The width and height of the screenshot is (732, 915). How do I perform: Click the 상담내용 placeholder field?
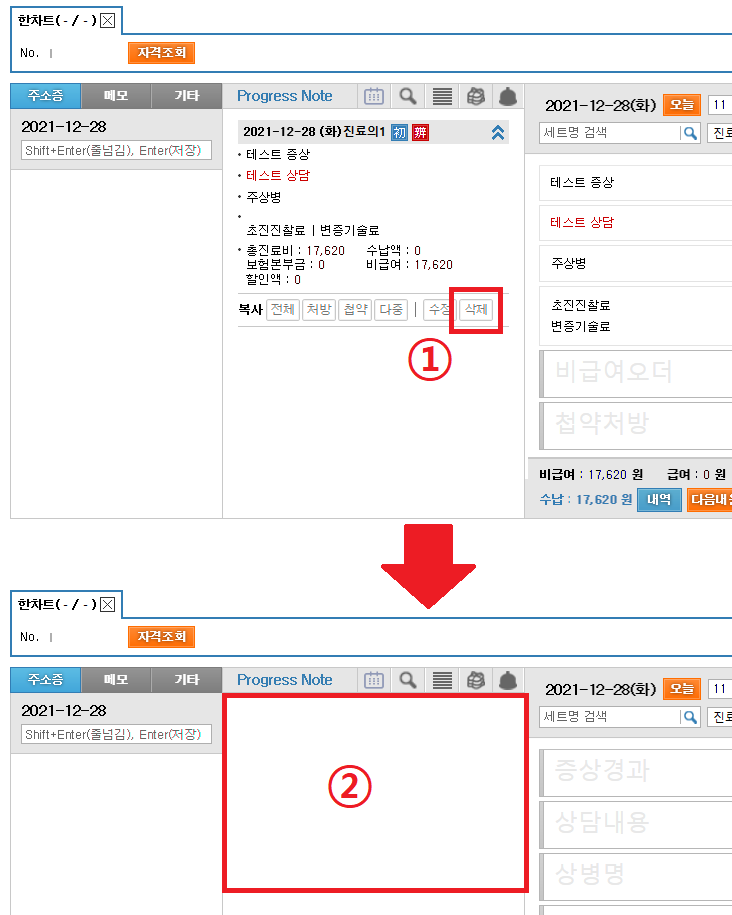point(635,823)
